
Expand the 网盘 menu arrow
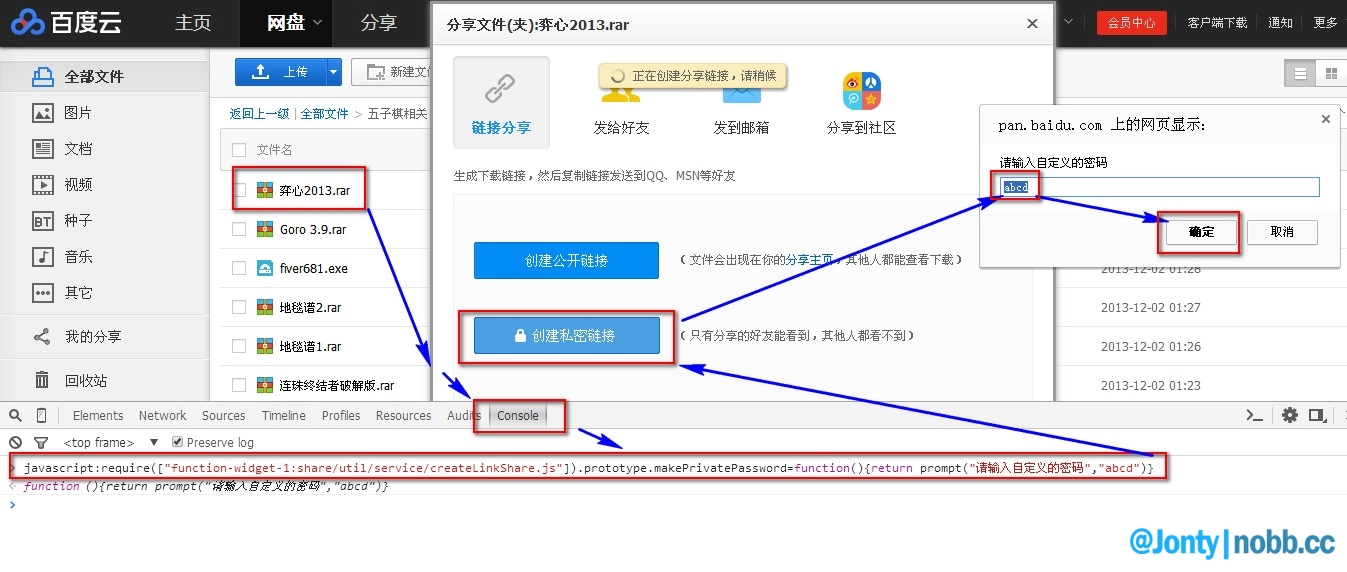[318, 22]
